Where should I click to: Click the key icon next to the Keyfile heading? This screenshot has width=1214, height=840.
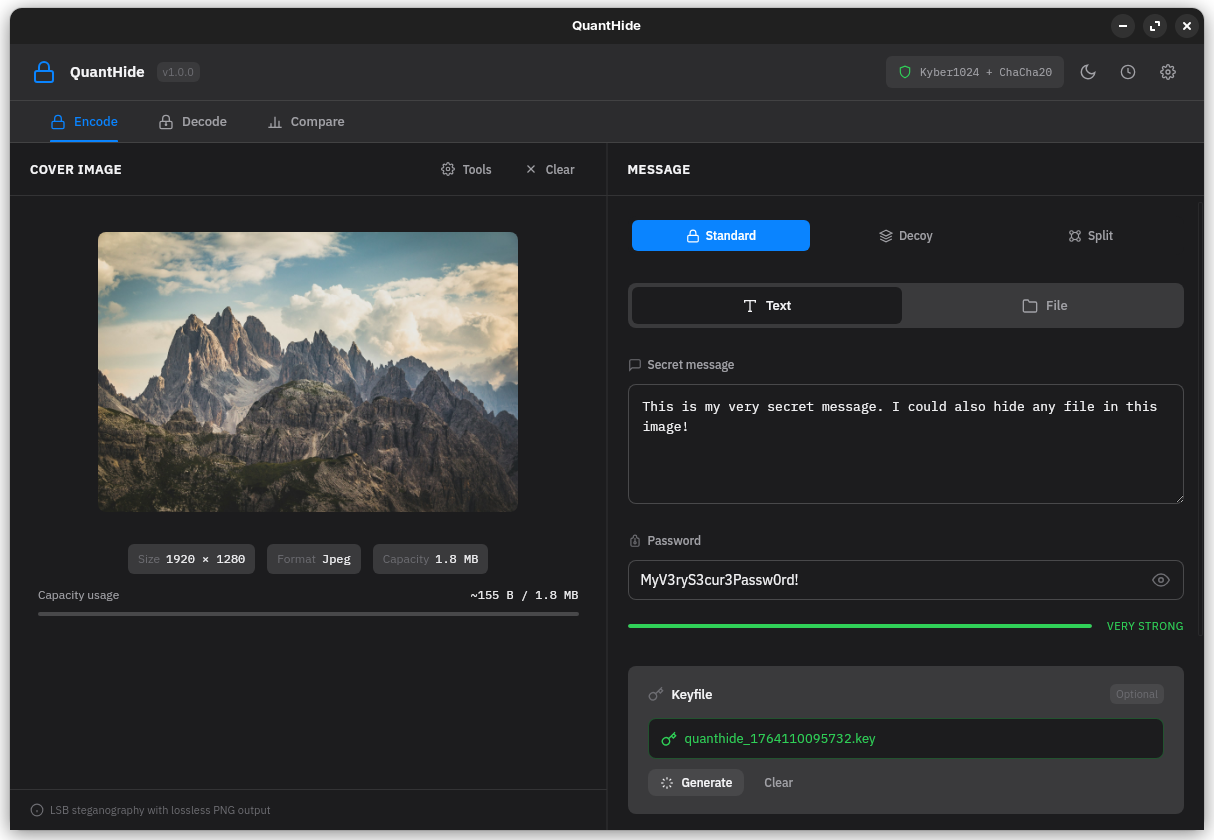click(x=656, y=694)
